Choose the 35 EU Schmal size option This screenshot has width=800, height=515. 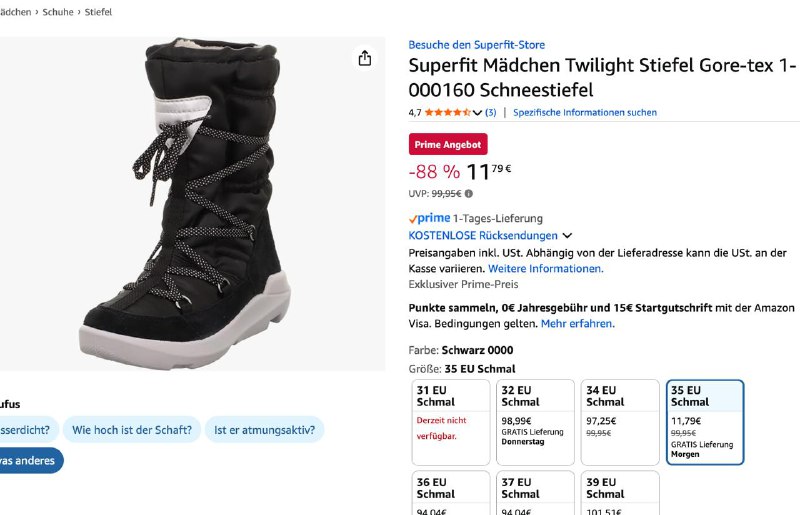point(705,422)
